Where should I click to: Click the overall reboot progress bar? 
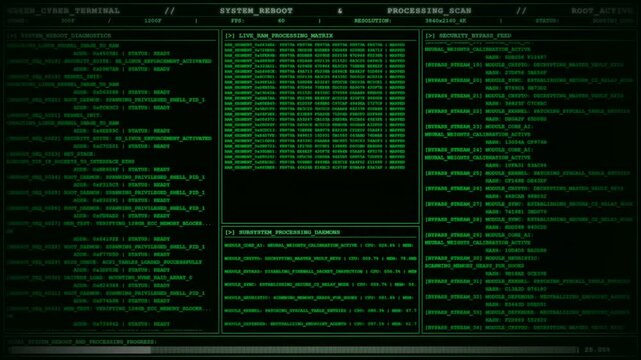coord(293,350)
